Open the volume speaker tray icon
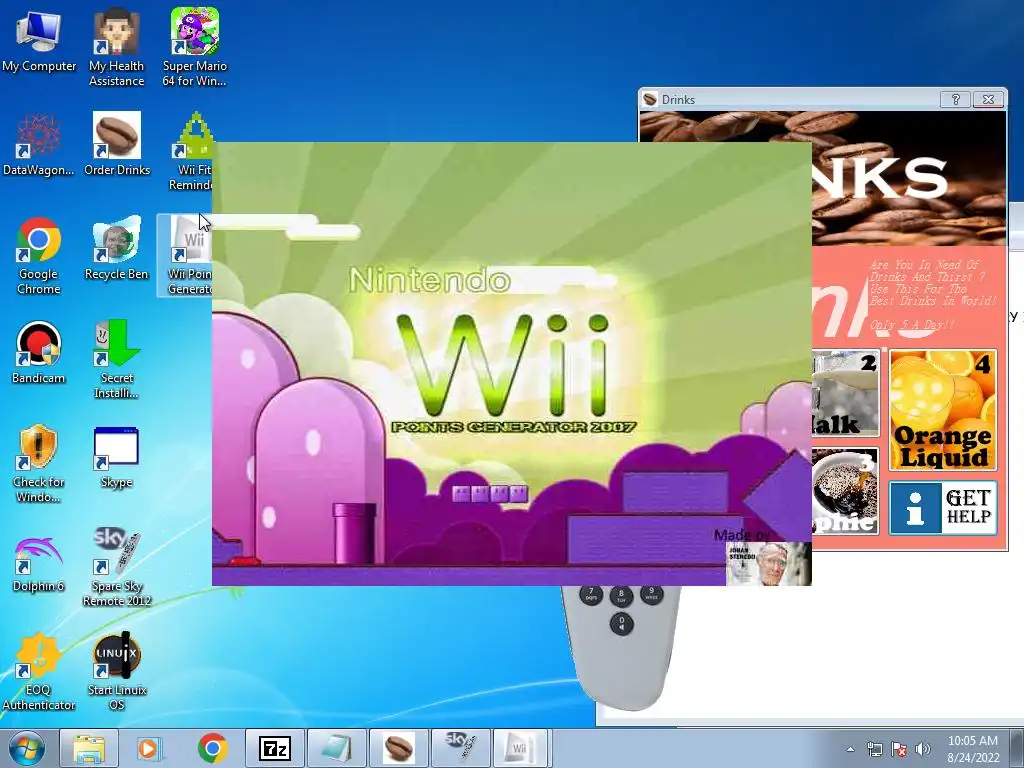1024x768 pixels. pyautogui.click(x=922, y=749)
